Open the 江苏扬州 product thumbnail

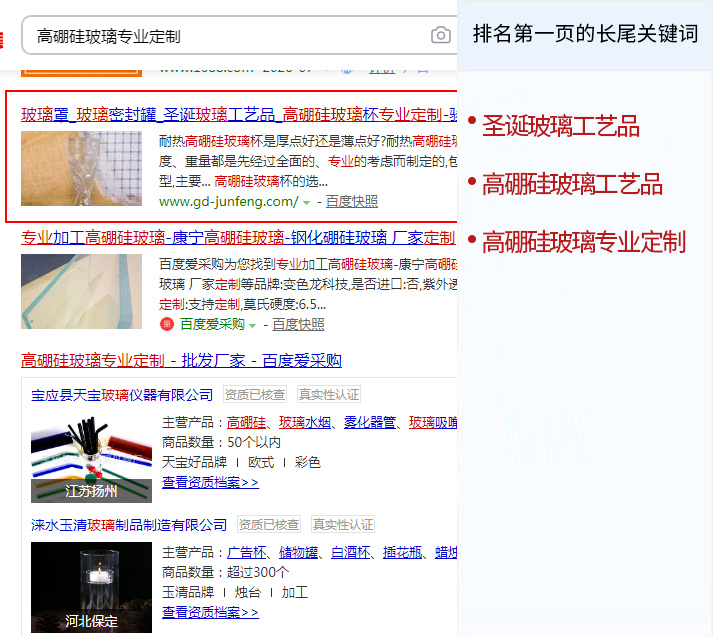91,458
